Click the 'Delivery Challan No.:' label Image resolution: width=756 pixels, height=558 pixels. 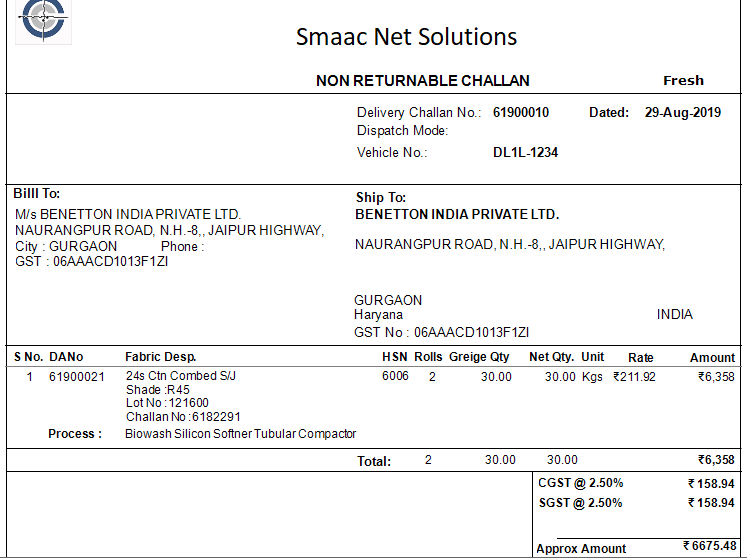(419, 112)
